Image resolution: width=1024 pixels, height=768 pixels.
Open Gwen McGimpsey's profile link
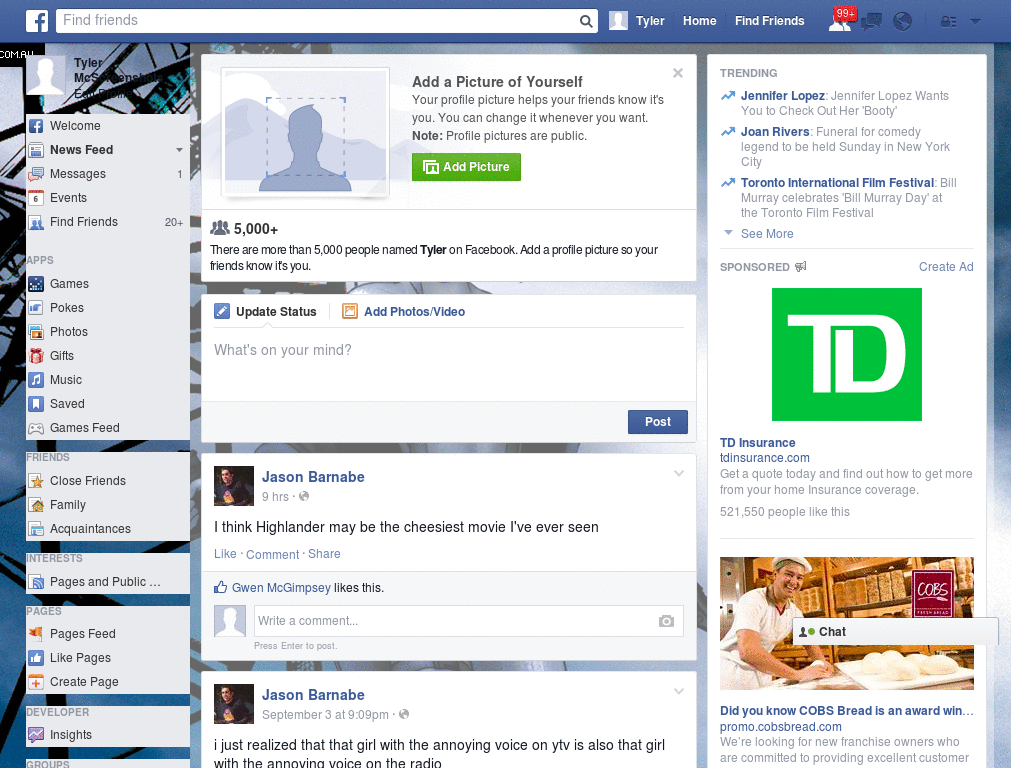click(281, 588)
